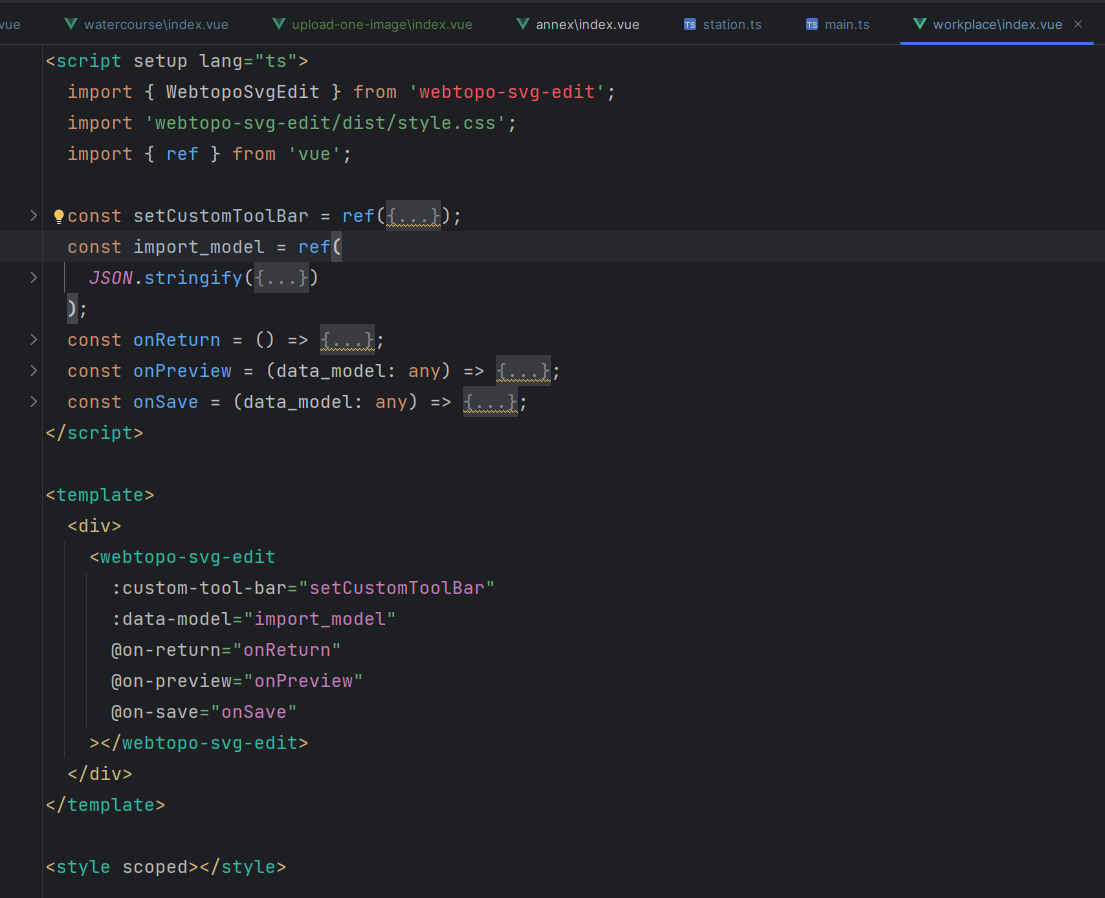
Task: Expand folded body of onPreview
Action: coord(523,371)
